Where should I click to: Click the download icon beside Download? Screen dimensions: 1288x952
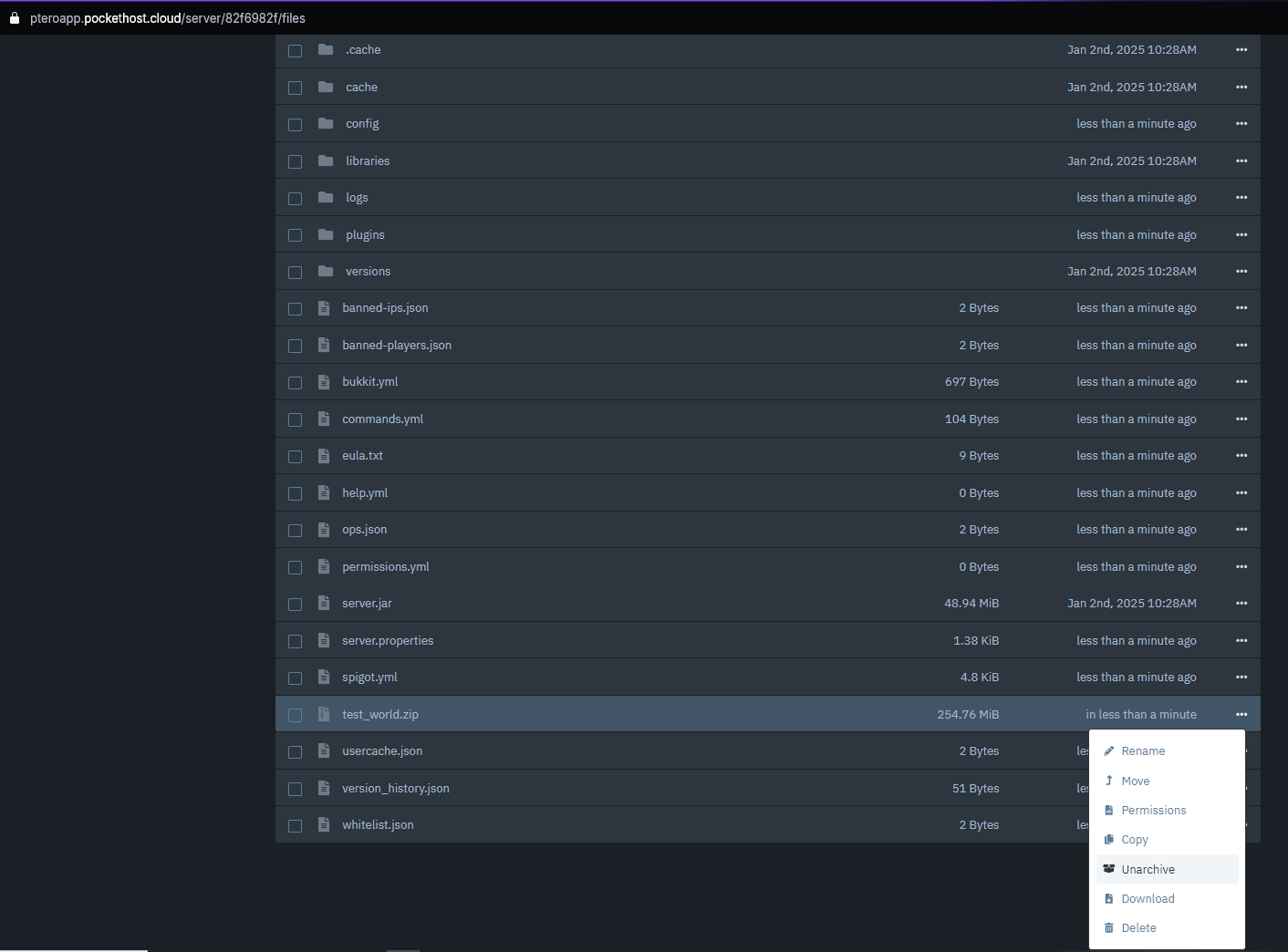coord(1109,898)
